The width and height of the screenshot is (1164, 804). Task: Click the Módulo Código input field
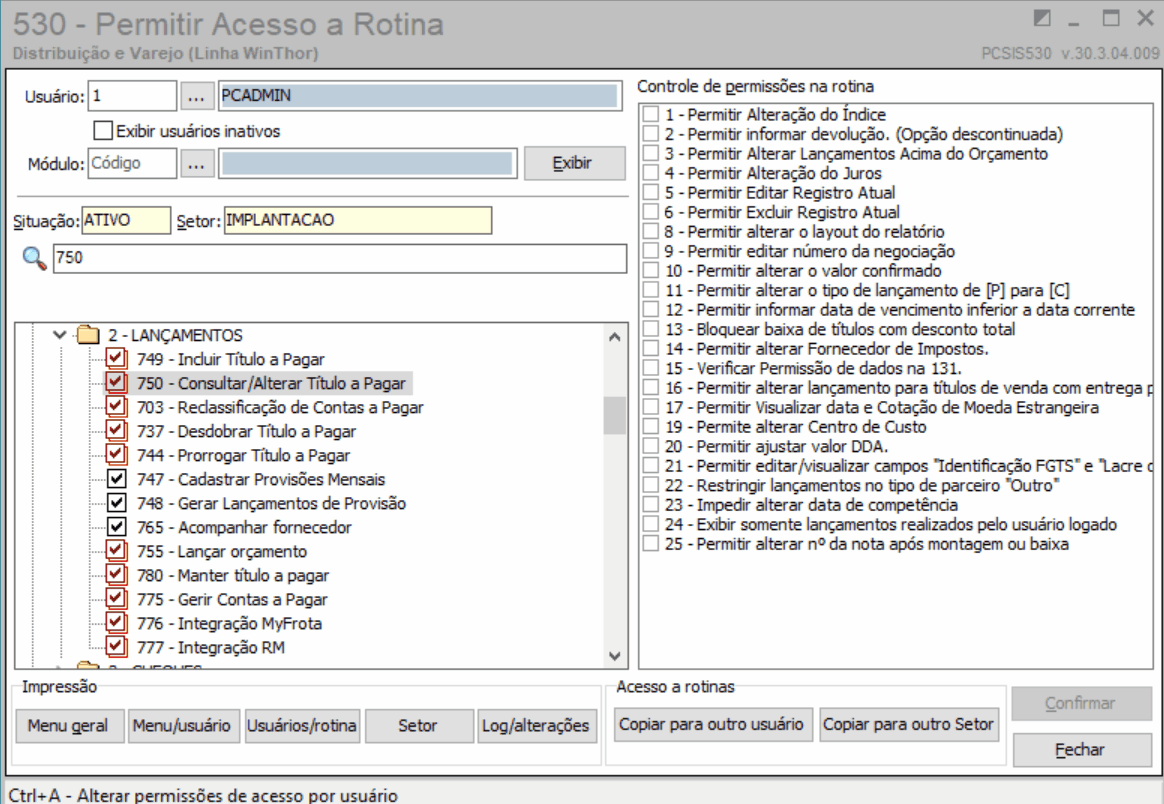pyautogui.click(x=132, y=163)
